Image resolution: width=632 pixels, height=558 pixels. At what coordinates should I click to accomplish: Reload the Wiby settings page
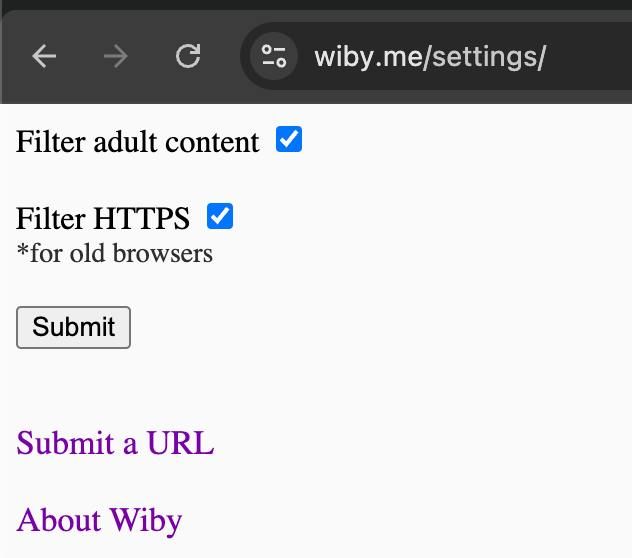[188, 56]
